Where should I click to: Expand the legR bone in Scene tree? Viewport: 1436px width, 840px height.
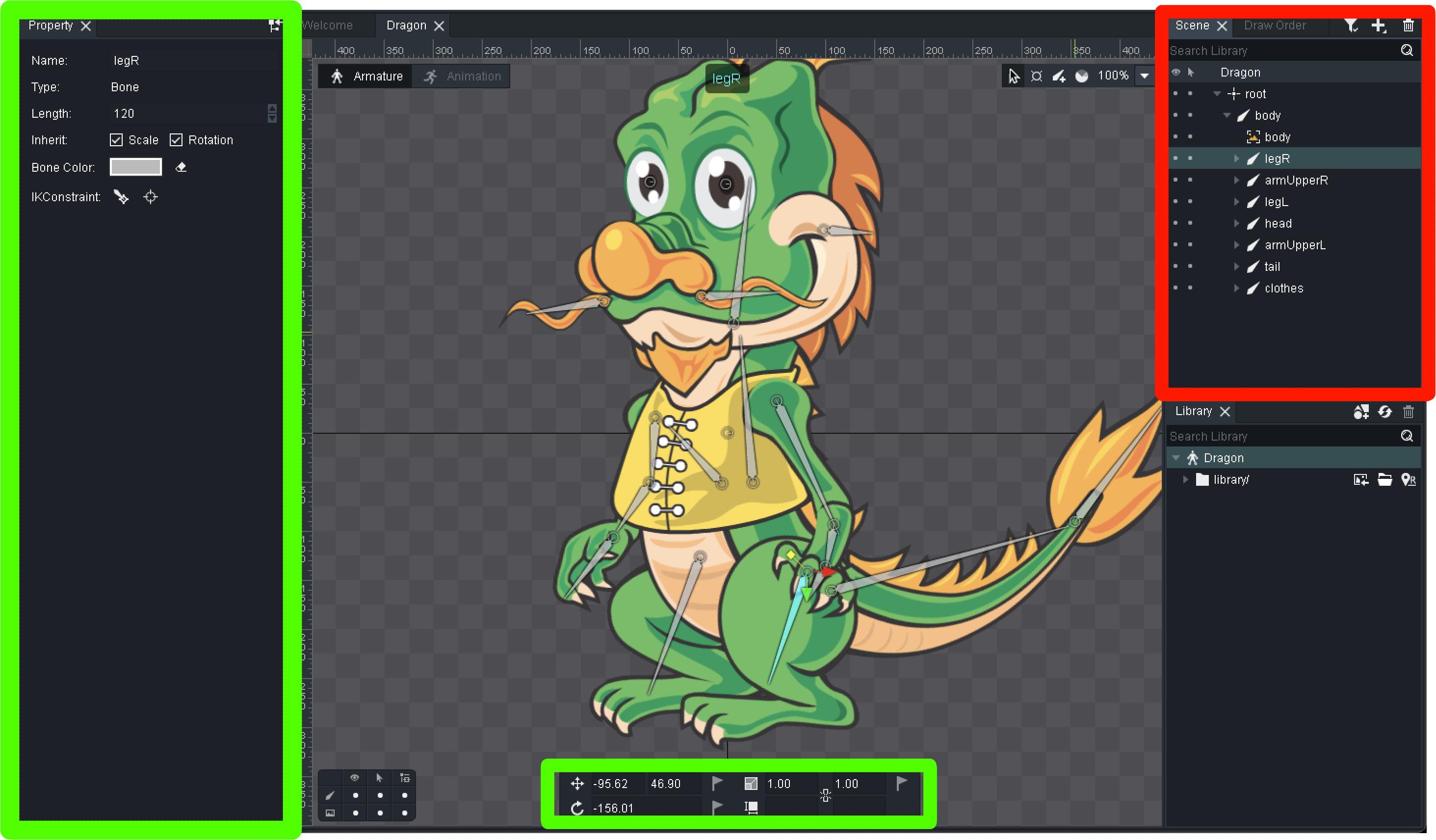point(1236,158)
